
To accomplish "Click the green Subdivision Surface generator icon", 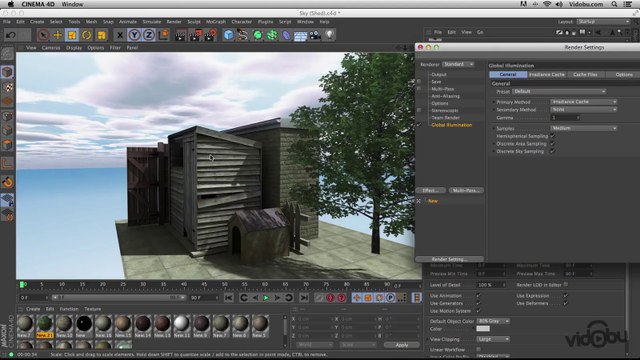I will (x=258, y=36).
